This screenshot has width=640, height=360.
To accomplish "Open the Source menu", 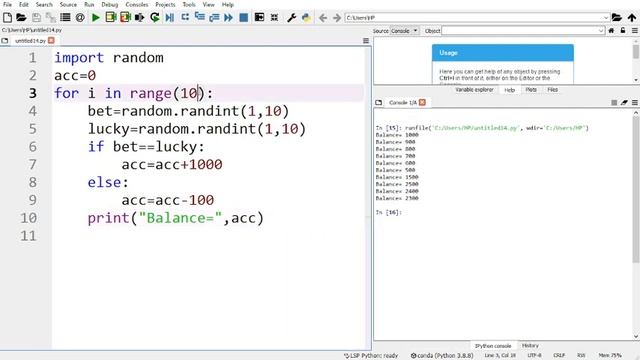I will pos(68,4).
